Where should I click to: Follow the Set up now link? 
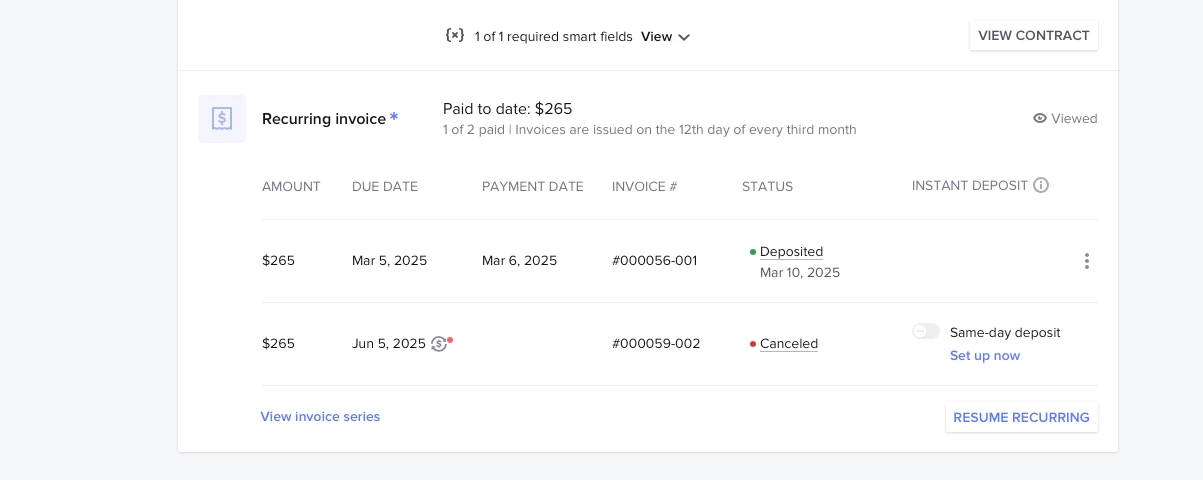click(x=985, y=355)
